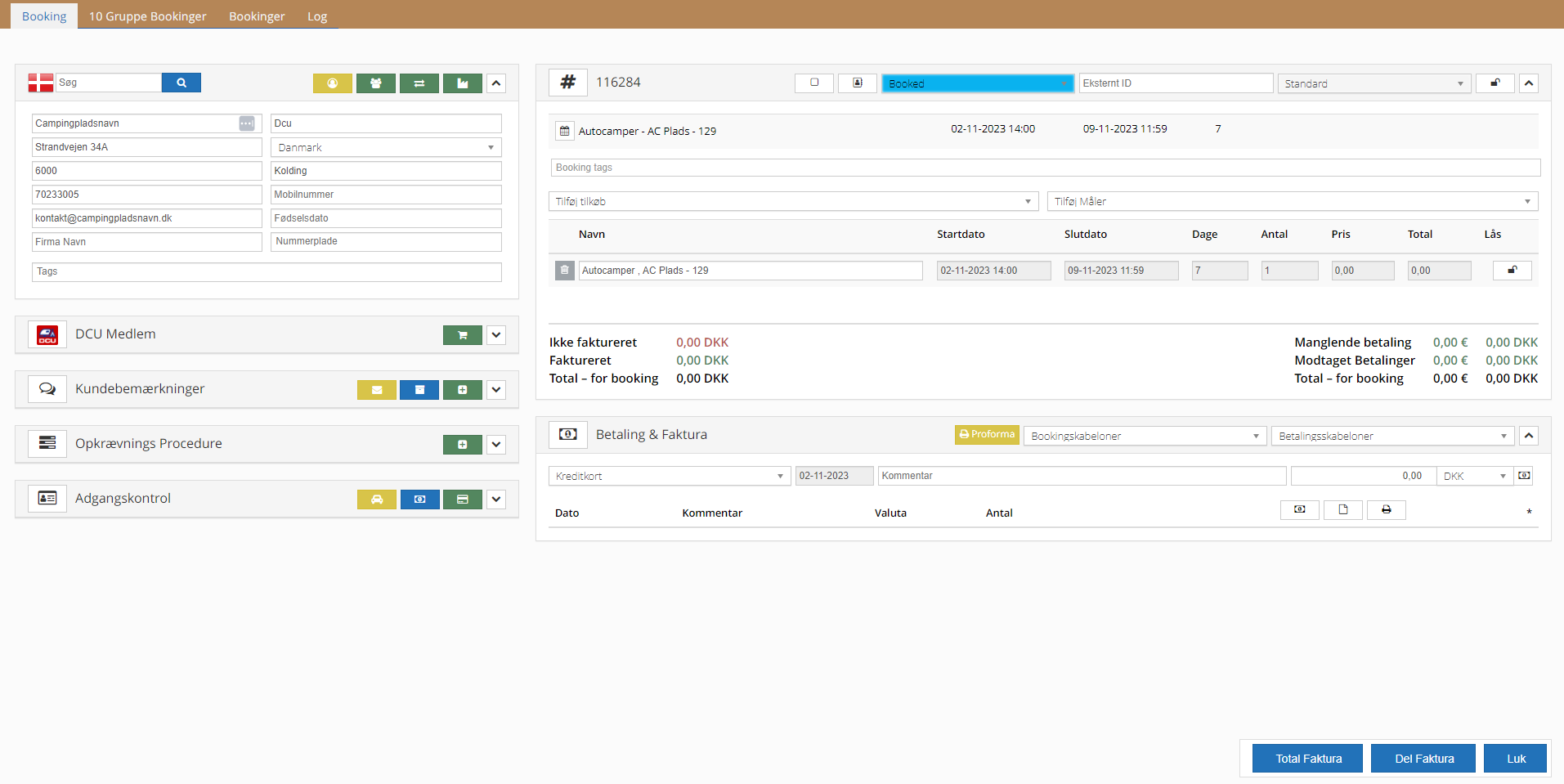The width and height of the screenshot is (1564, 784).
Task: Click the blue search magnifier button
Action: (181, 83)
